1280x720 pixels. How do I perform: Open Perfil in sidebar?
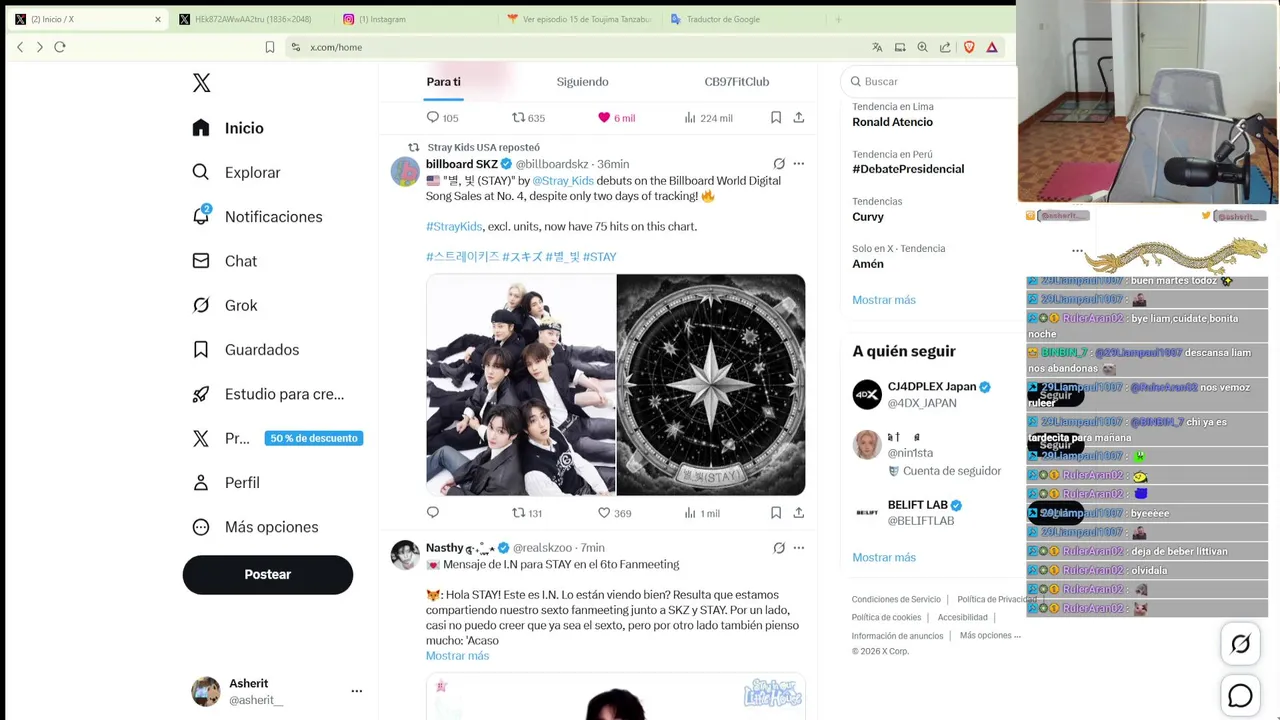226,482
